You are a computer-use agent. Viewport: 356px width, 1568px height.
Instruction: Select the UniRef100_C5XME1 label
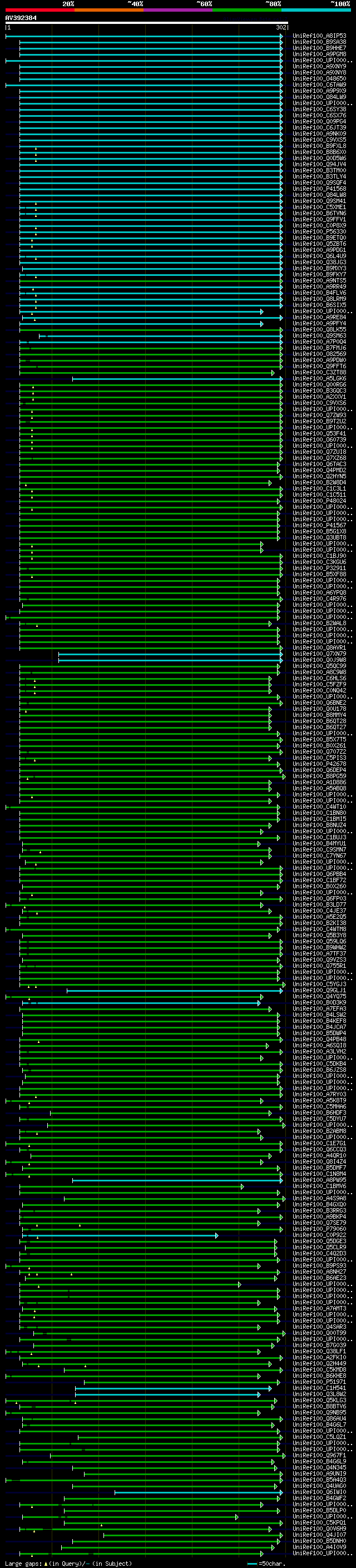pos(319,207)
